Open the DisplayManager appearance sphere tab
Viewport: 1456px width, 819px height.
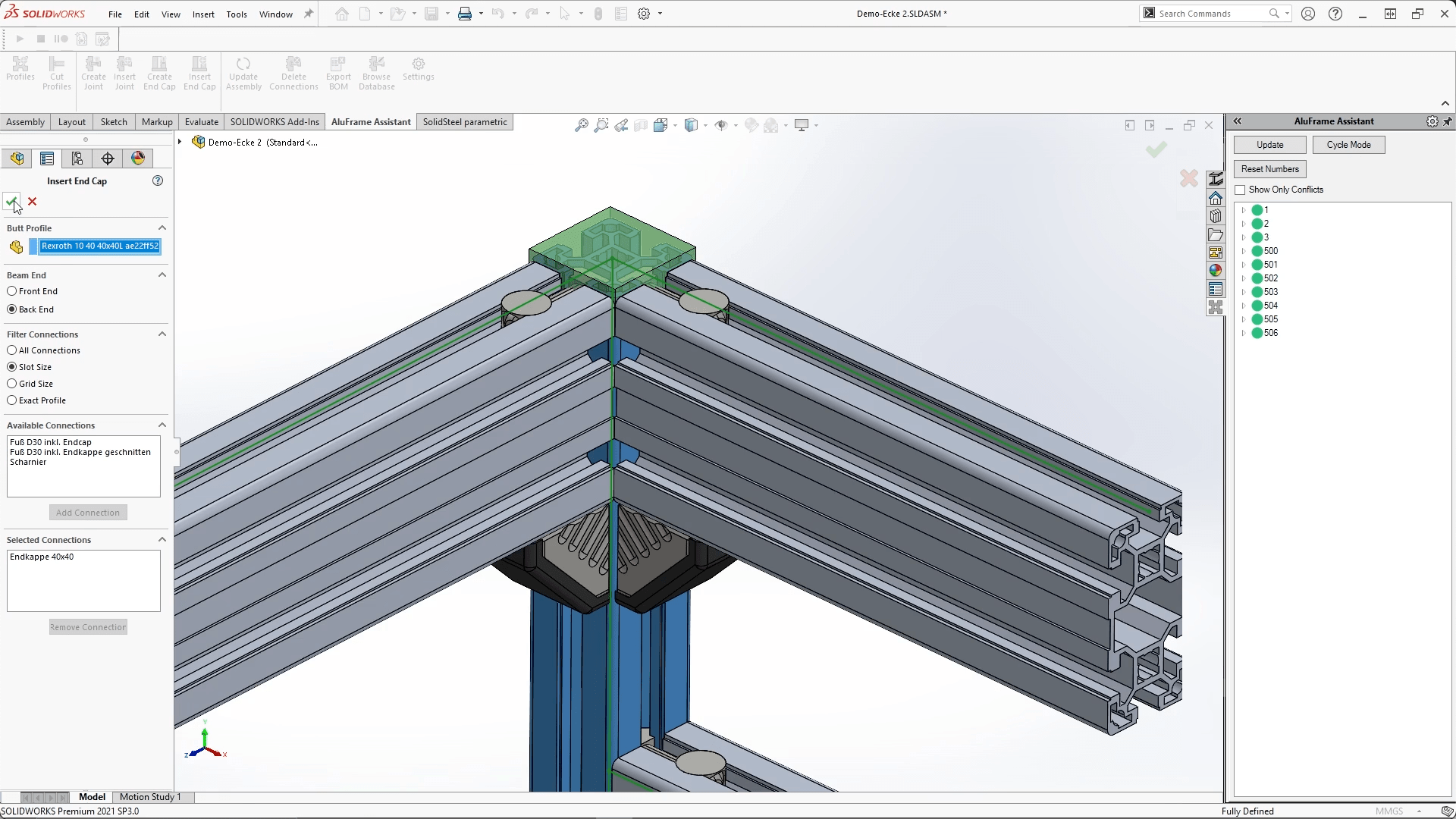(137, 158)
